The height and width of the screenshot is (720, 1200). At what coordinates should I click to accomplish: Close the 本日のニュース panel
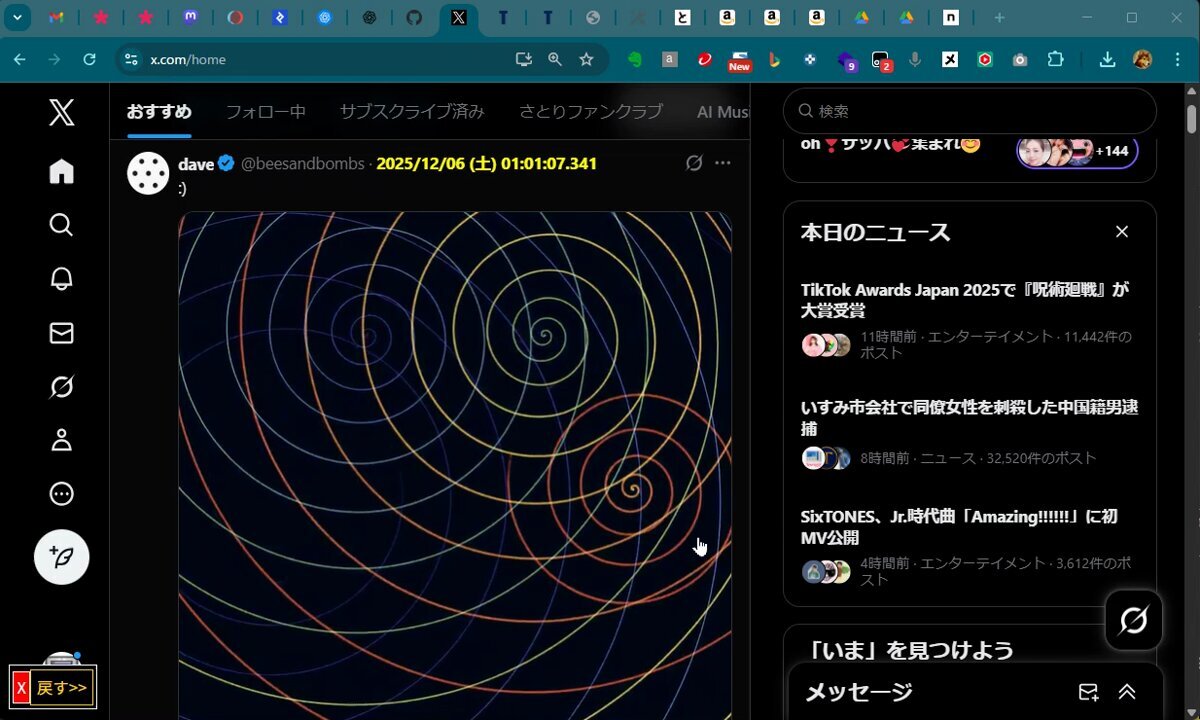coord(1122,232)
